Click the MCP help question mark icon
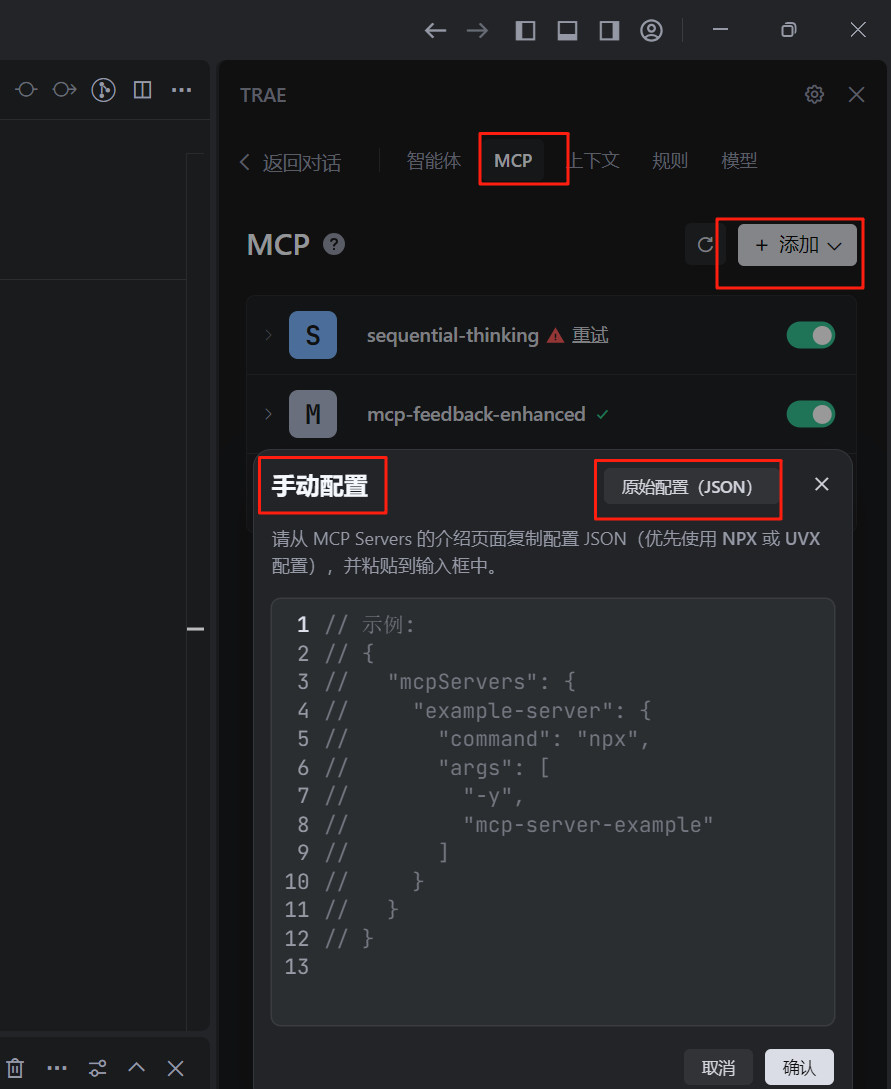This screenshot has width=891, height=1089. coord(334,244)
